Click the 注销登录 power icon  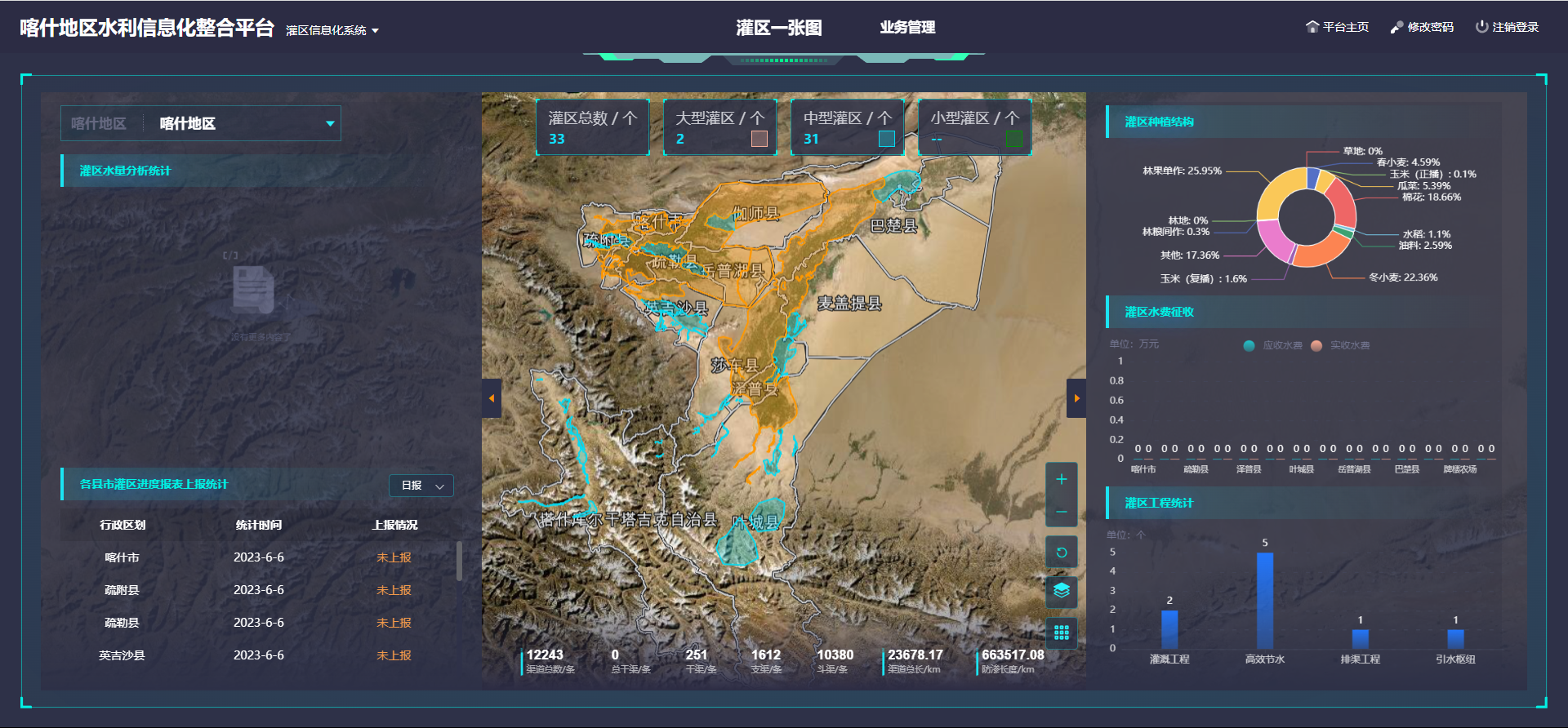point(1481,27)
